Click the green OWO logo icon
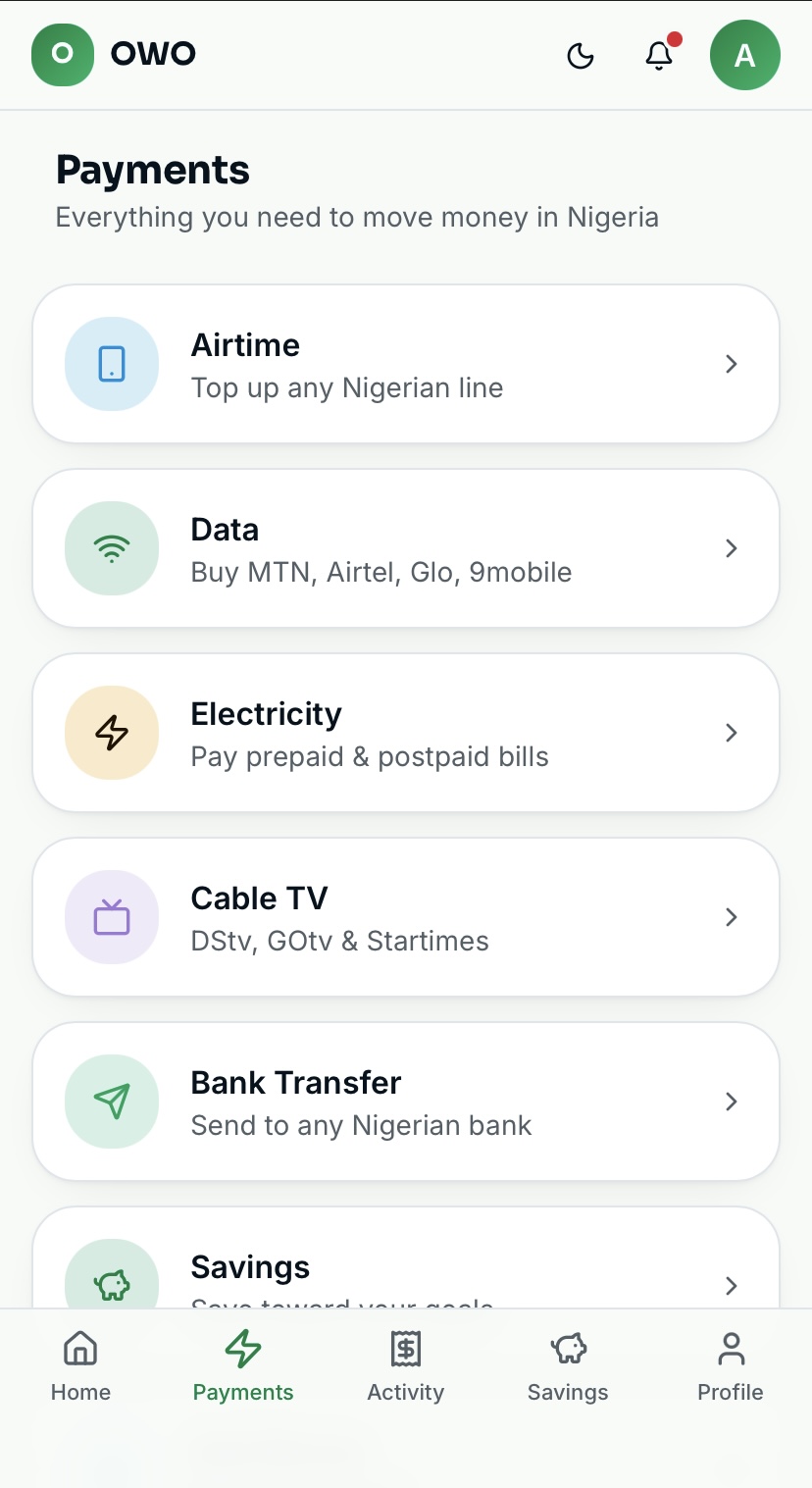The image size is (812, 1488). coord(63,54)
